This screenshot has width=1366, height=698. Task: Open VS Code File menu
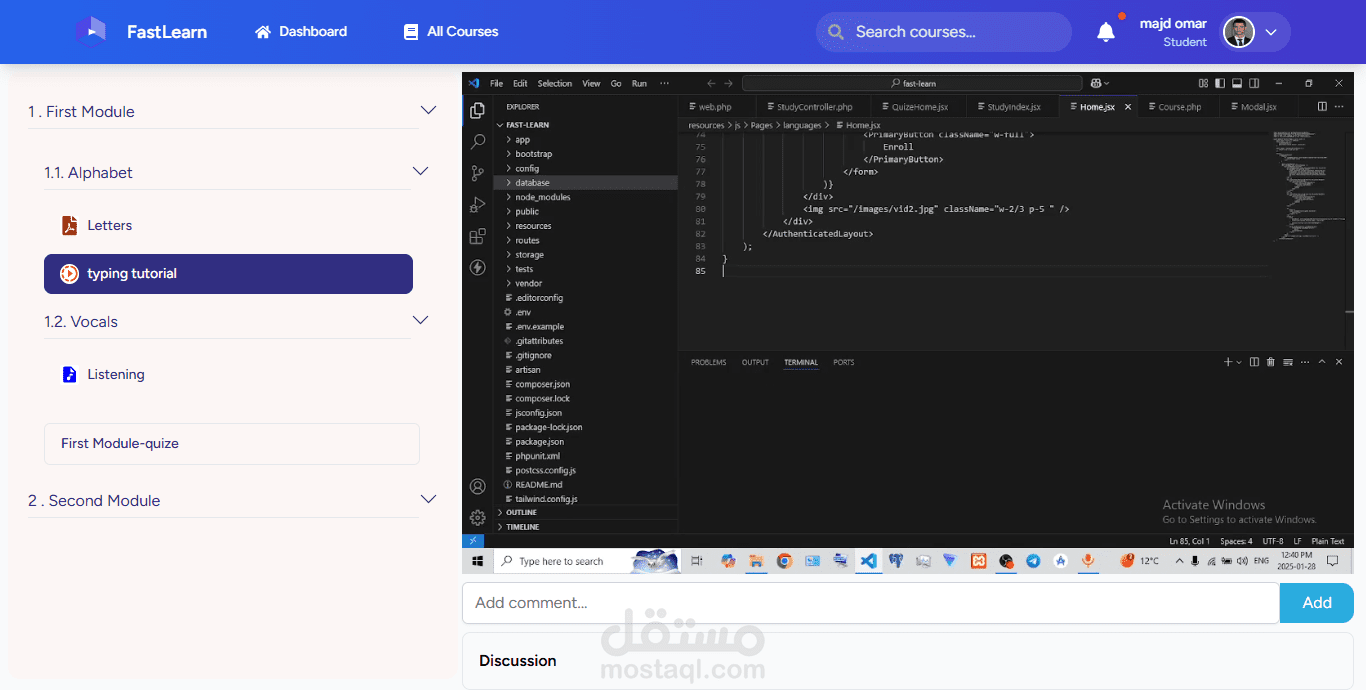coord(496,83)
